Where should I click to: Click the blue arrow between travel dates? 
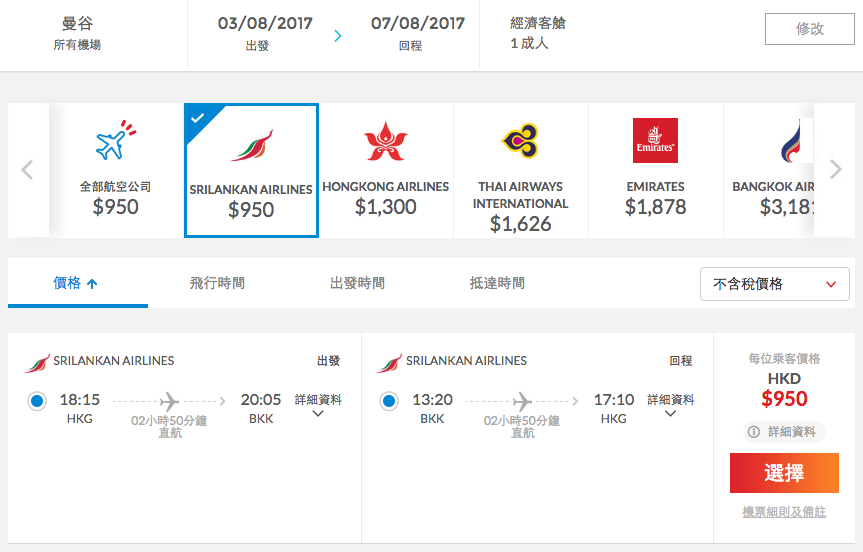click(x=338, y=36)
